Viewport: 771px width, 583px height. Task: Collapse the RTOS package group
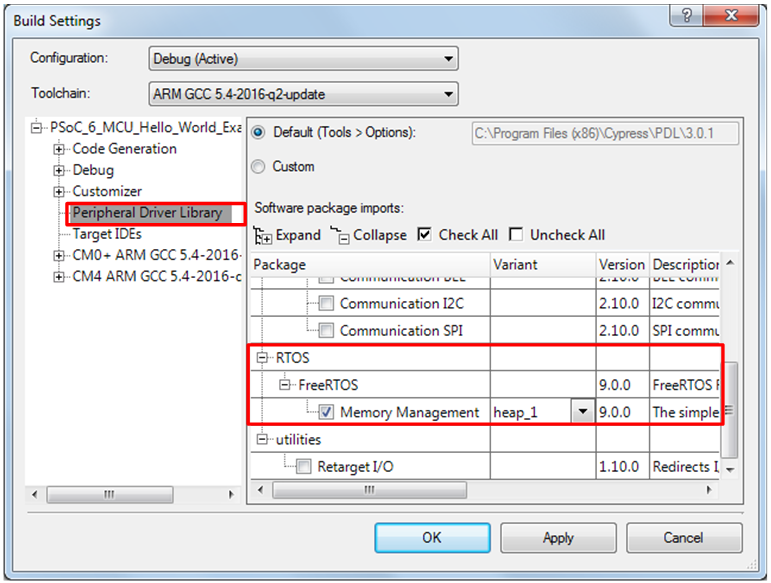tap(262, 357)
